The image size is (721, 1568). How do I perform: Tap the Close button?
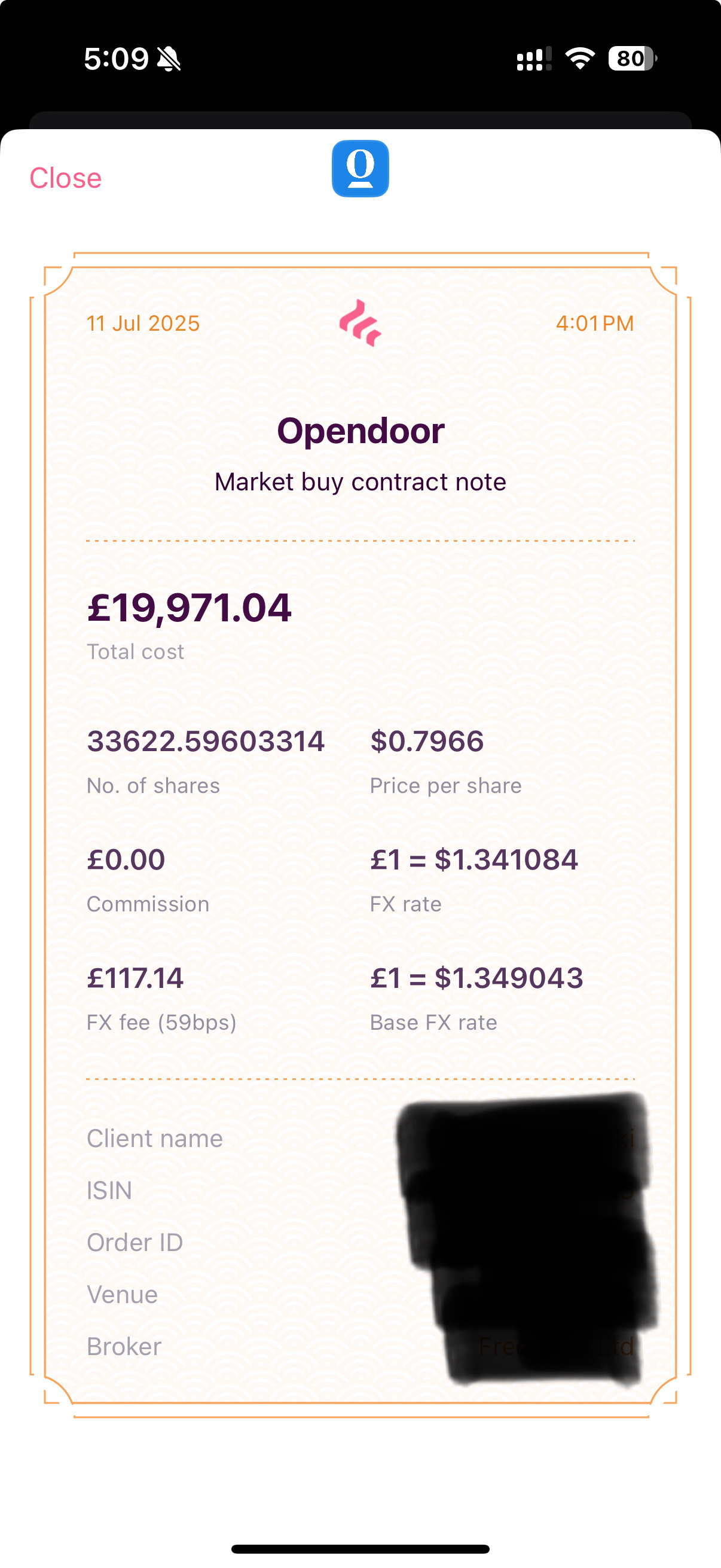[x=66, y=178]
